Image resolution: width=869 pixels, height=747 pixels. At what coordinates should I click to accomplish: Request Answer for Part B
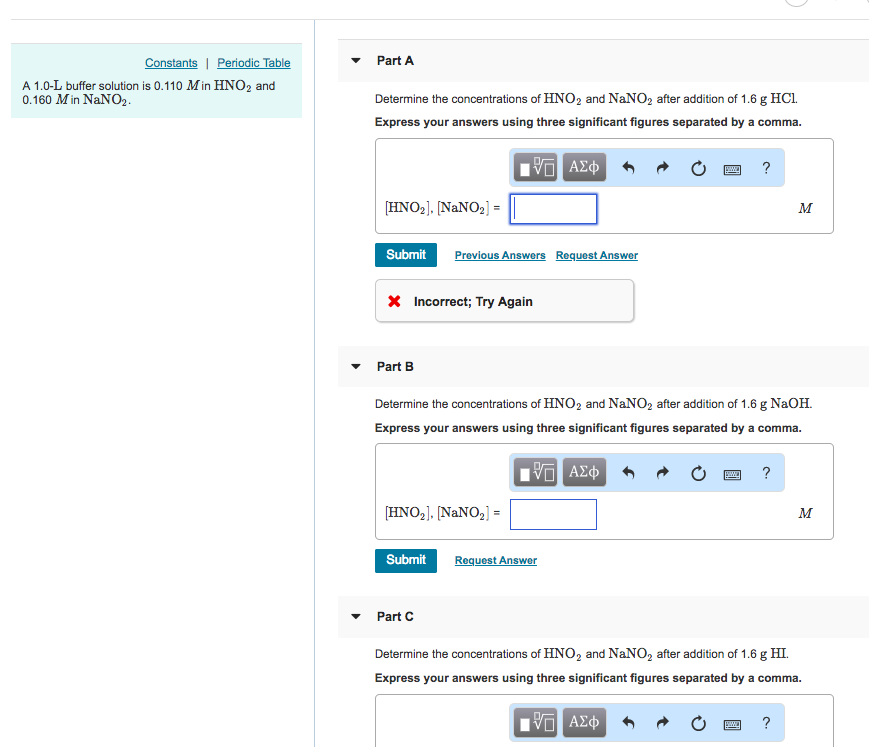point(495,560)
